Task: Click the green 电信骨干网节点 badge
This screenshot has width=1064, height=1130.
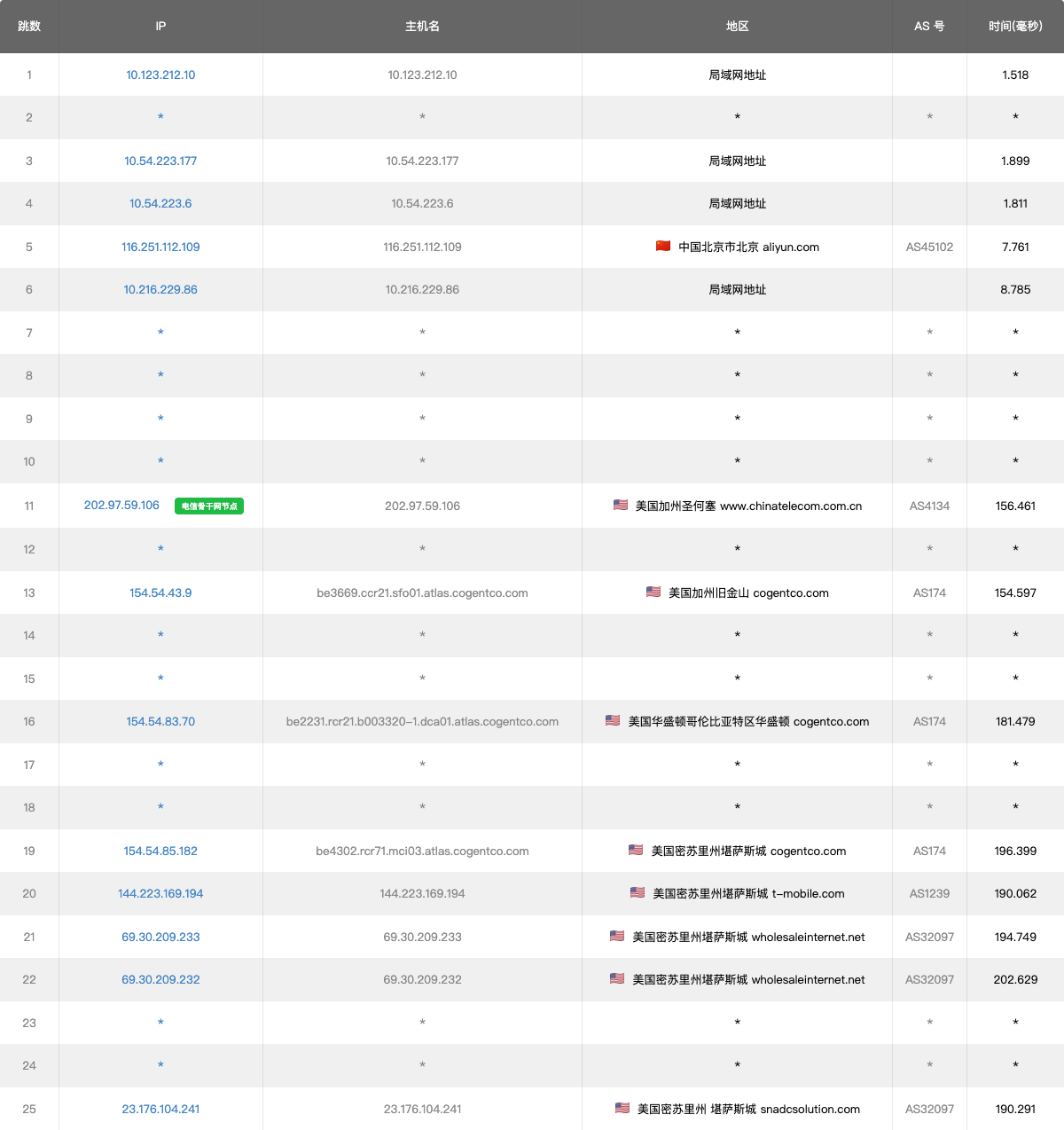Action: (209, 506)
